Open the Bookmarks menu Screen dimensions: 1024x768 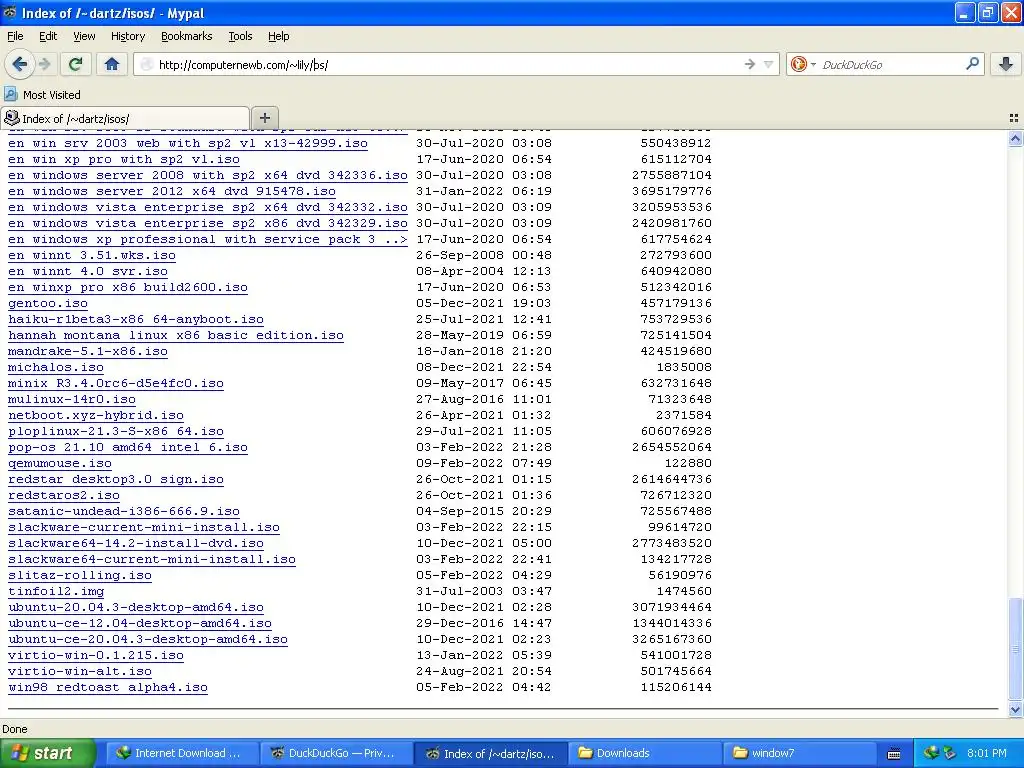tap(187, 36)
